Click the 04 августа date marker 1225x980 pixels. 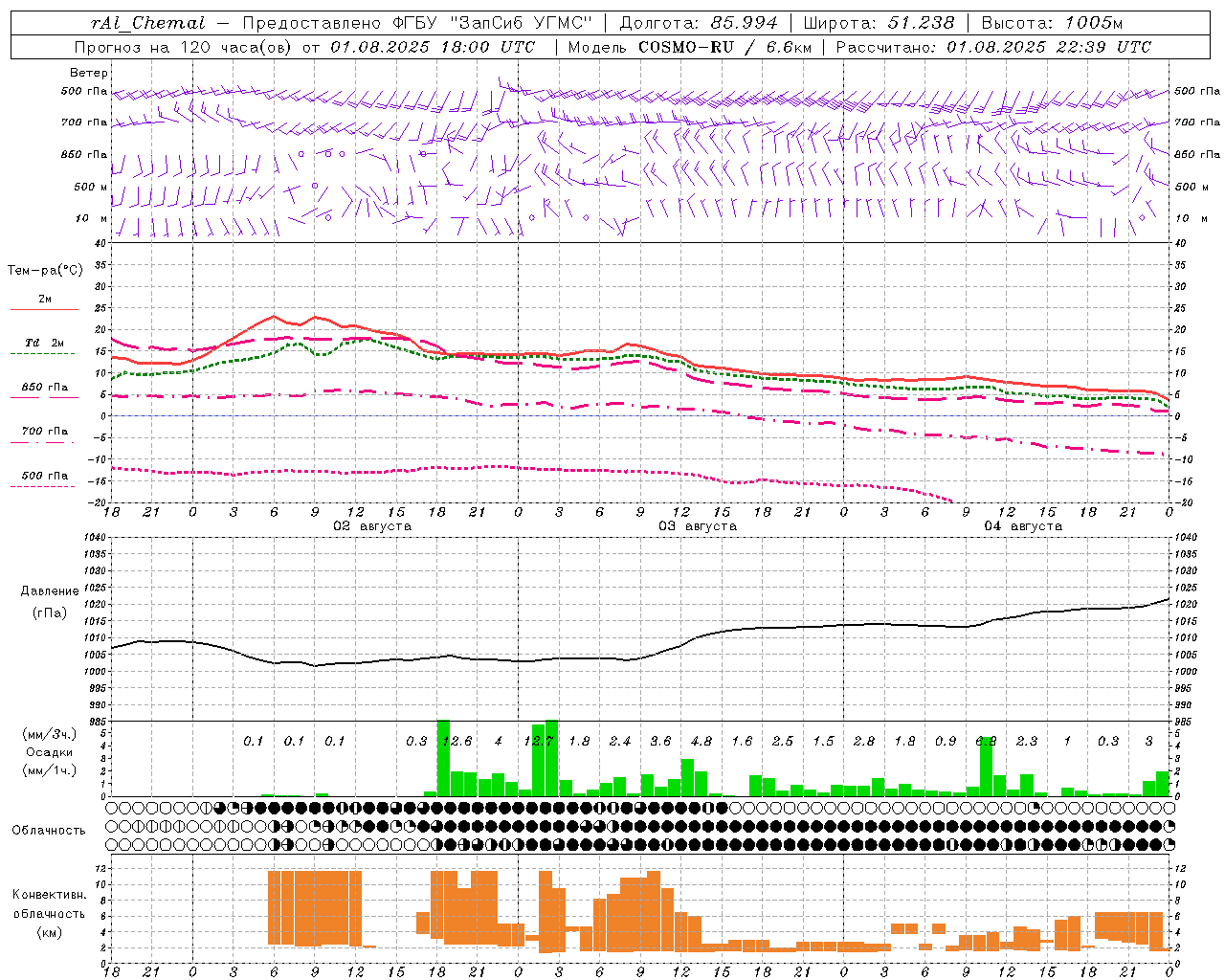[1023, 526]
